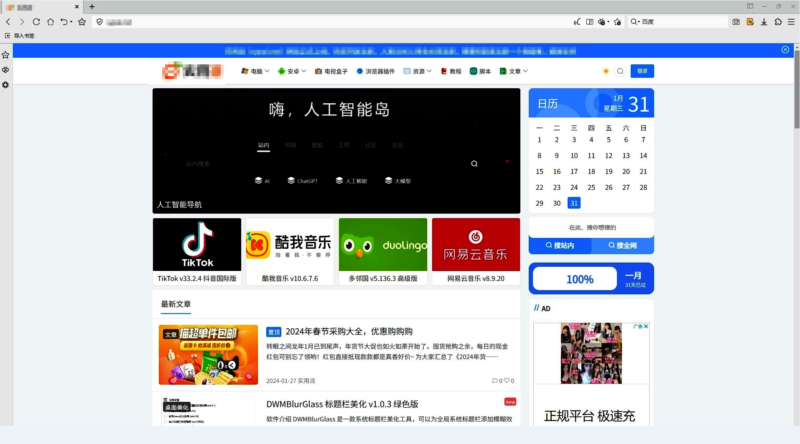Open the 脚本 menu item

pos(480,71)
